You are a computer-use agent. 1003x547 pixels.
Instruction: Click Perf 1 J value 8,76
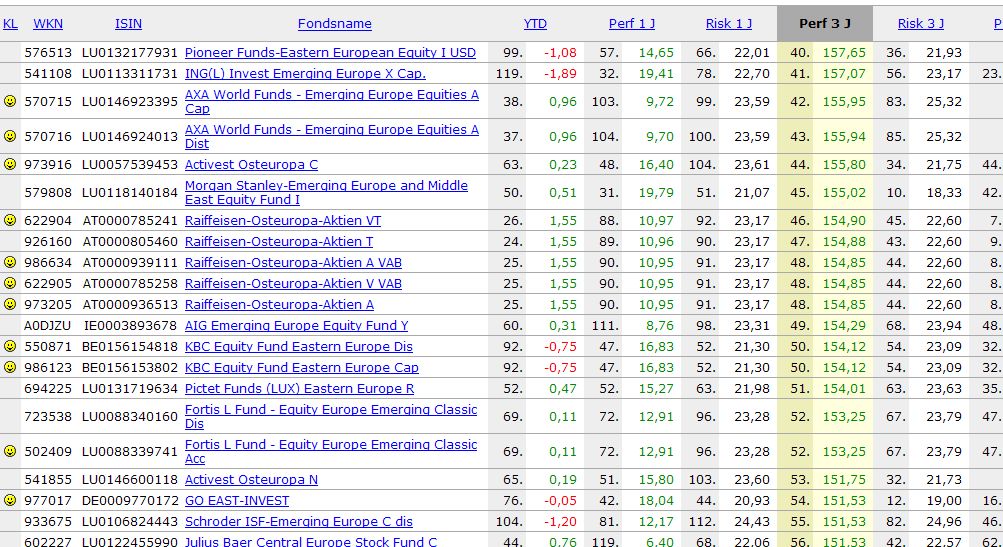[x=659, y=326]
